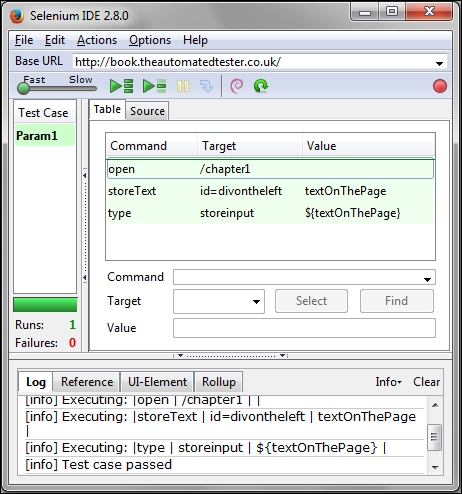Switch to the Table tab
Screen dimensions: 462x494
[x=107, y=109]
